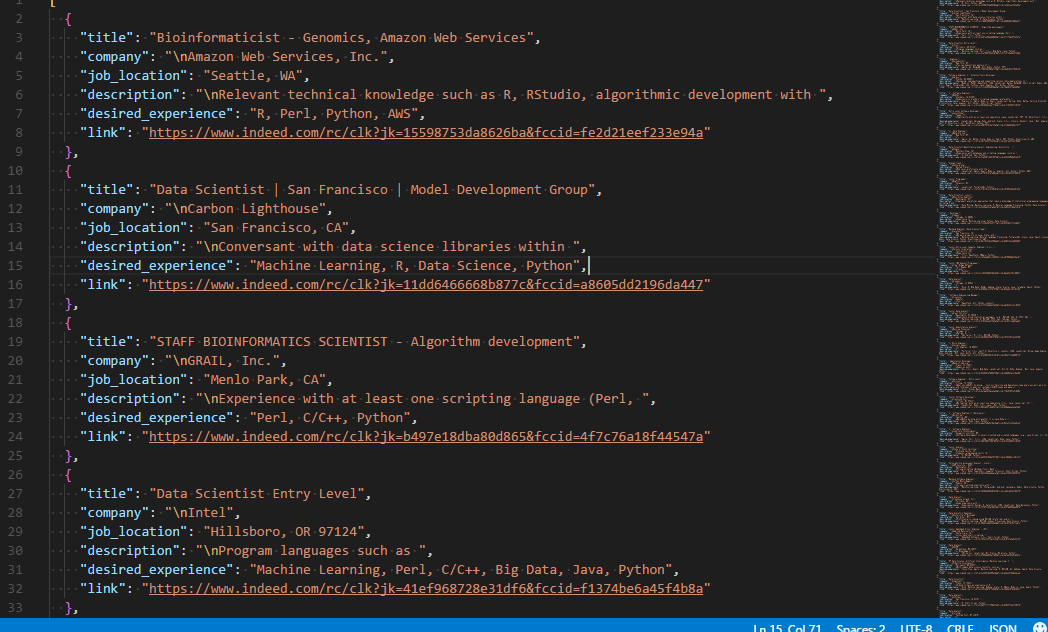The height and width of the screenshot is (632, 1048).
Task: Place cursor in "San Francisco, CA" location value
Action: point(276,228)
